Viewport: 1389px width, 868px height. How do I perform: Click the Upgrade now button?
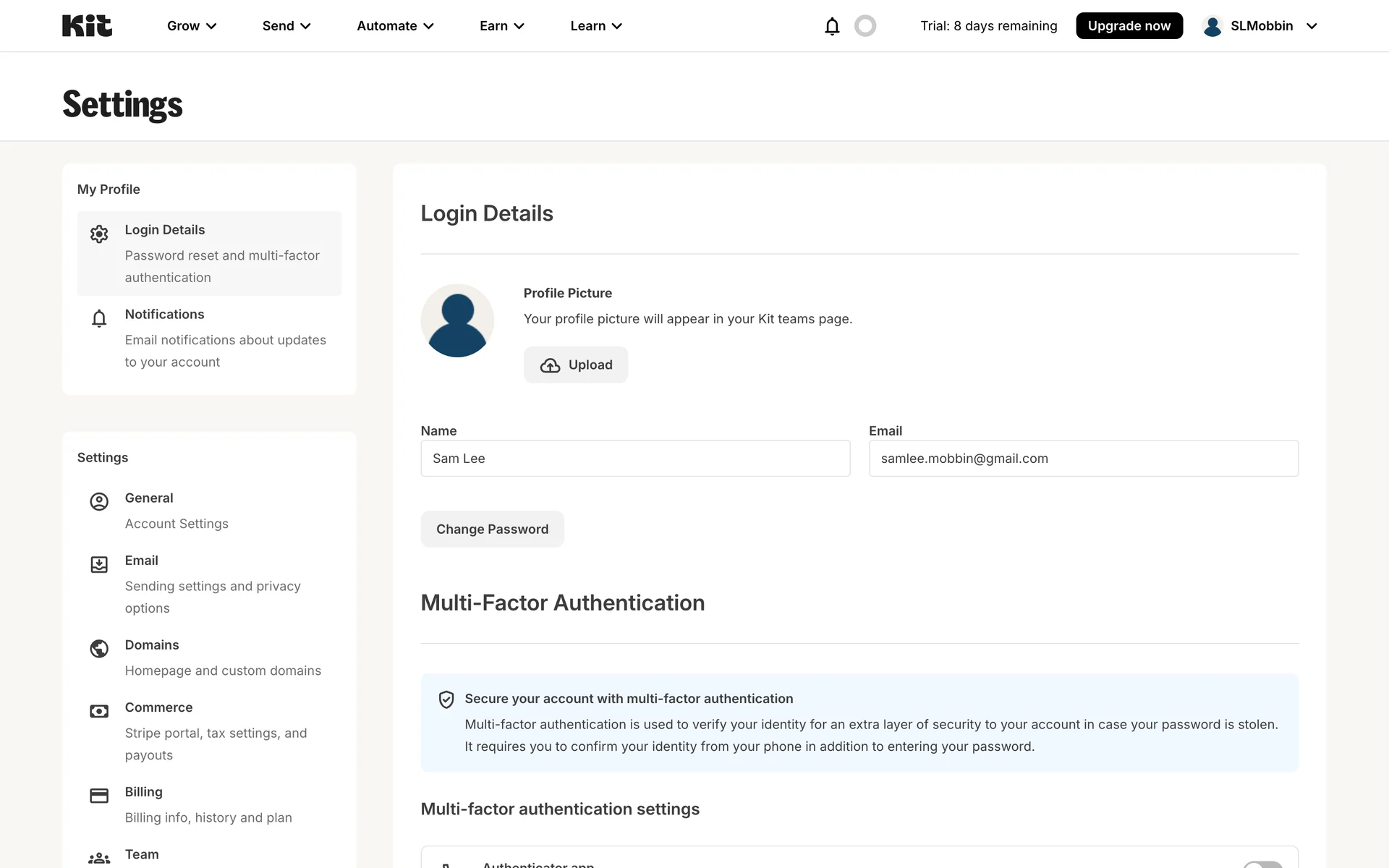[1129, 26]
